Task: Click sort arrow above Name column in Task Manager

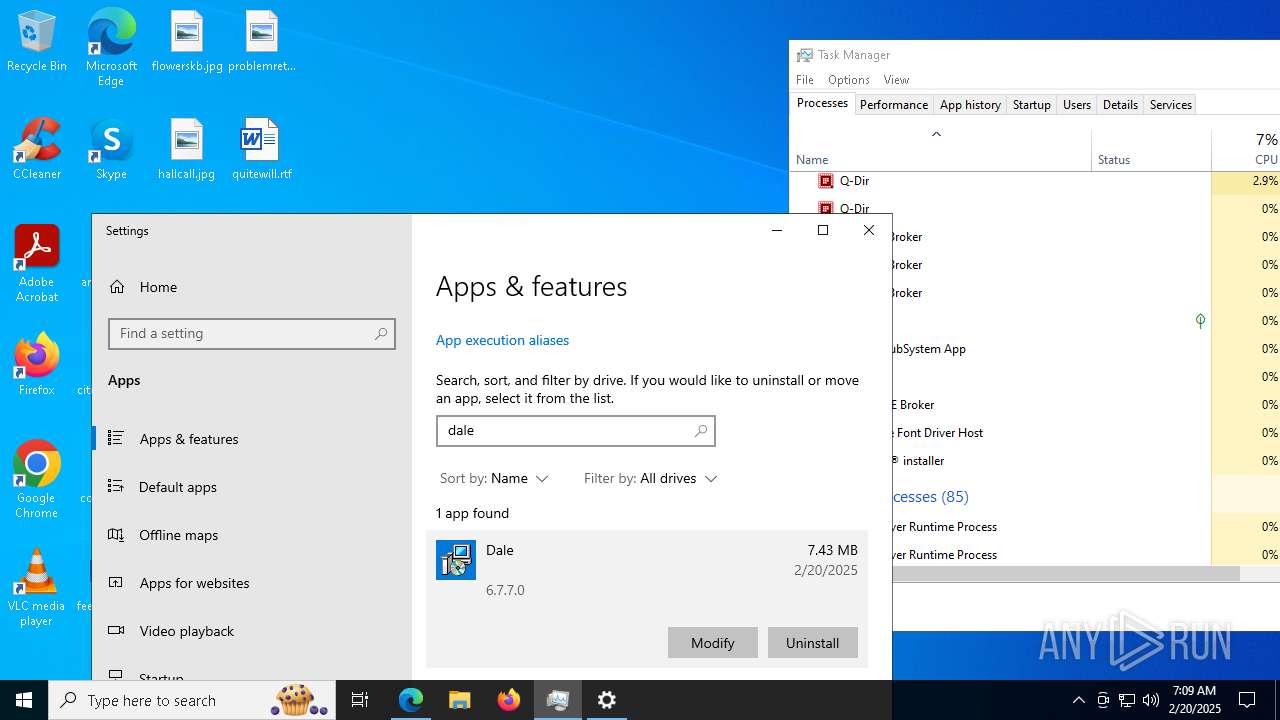Action: pyautogui.click(x=936, y=134)
